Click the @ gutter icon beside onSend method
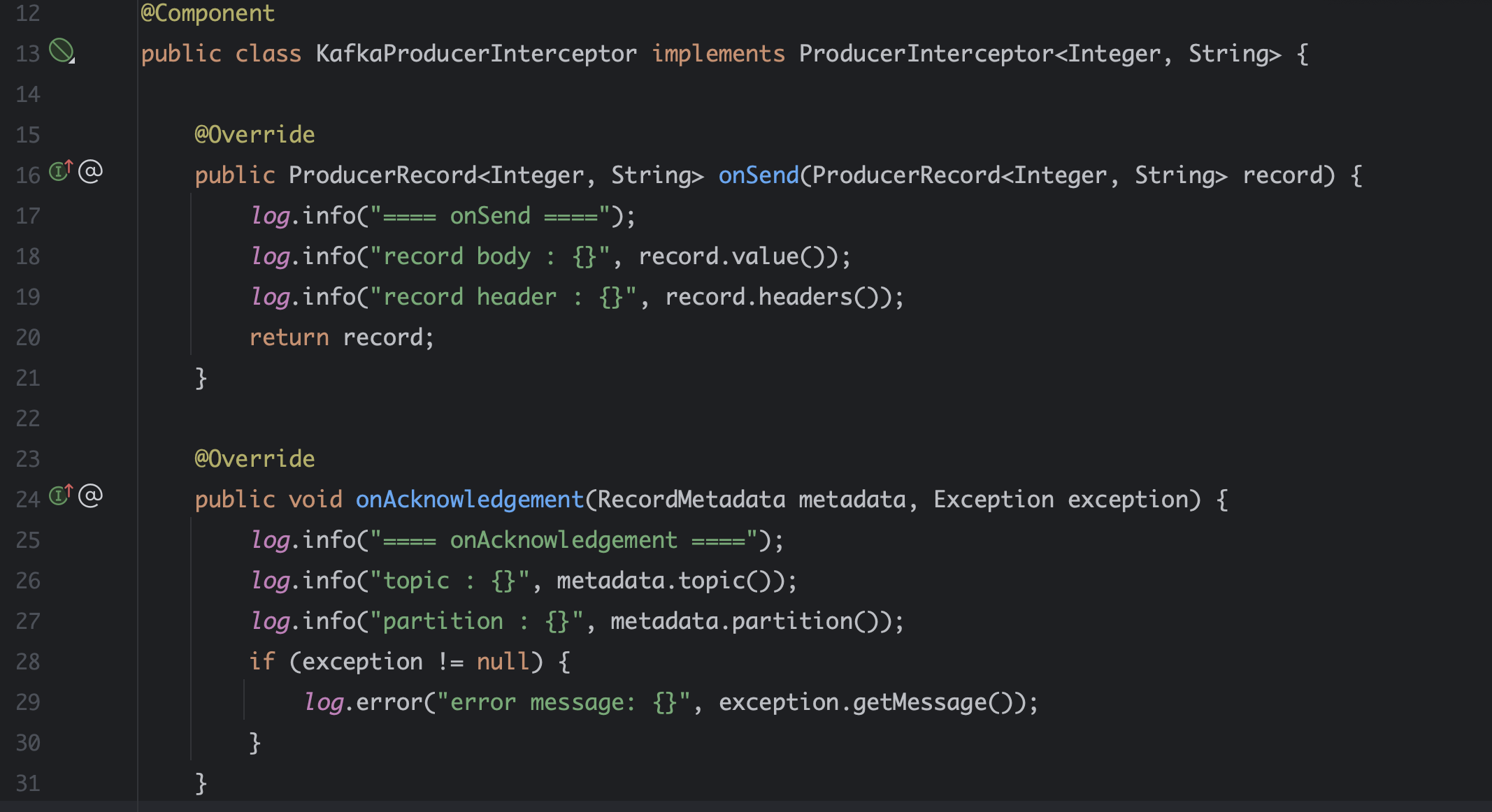The width and height of the screenshot is (1492, 812). (91, 171)
